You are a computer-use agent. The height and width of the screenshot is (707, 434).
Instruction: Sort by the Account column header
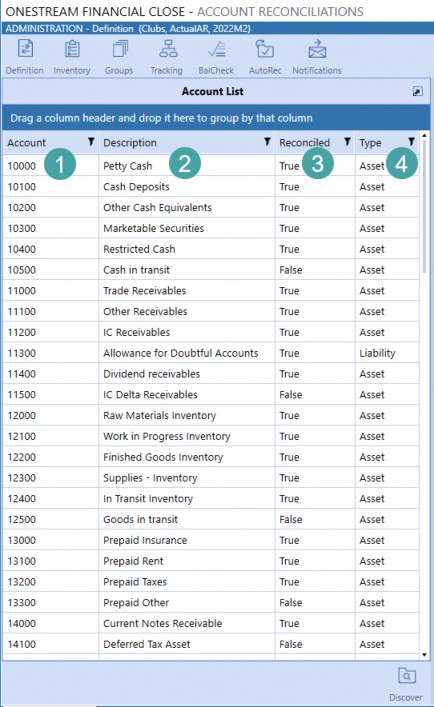click(27, 142)
